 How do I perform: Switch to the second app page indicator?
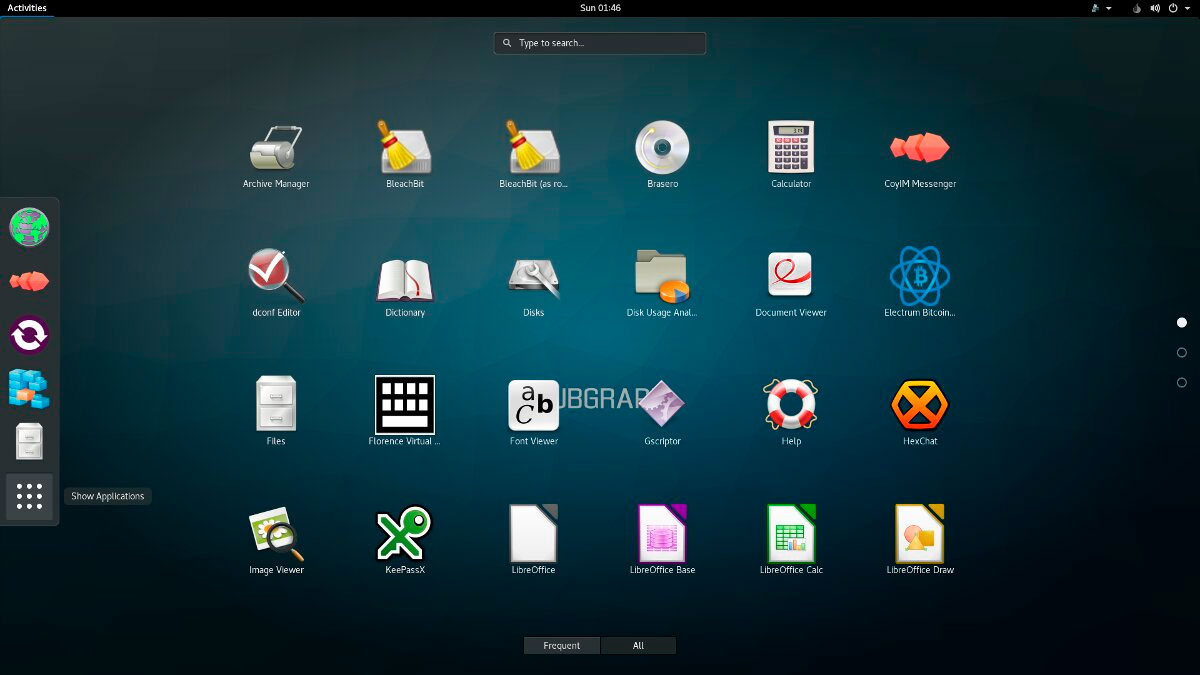(1182, 353)
